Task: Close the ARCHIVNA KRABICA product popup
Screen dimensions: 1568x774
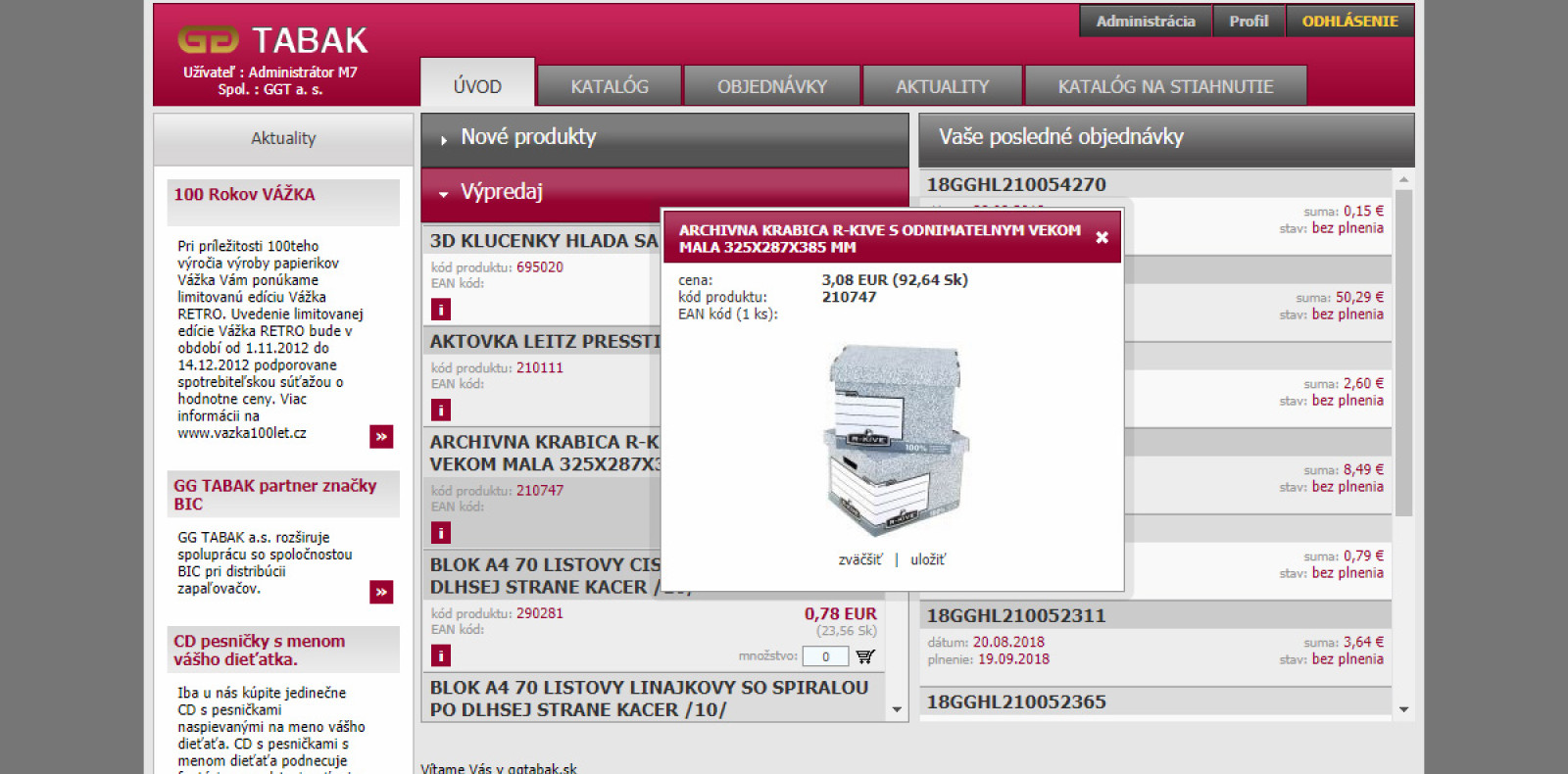Action: [x=1102, y=238]
